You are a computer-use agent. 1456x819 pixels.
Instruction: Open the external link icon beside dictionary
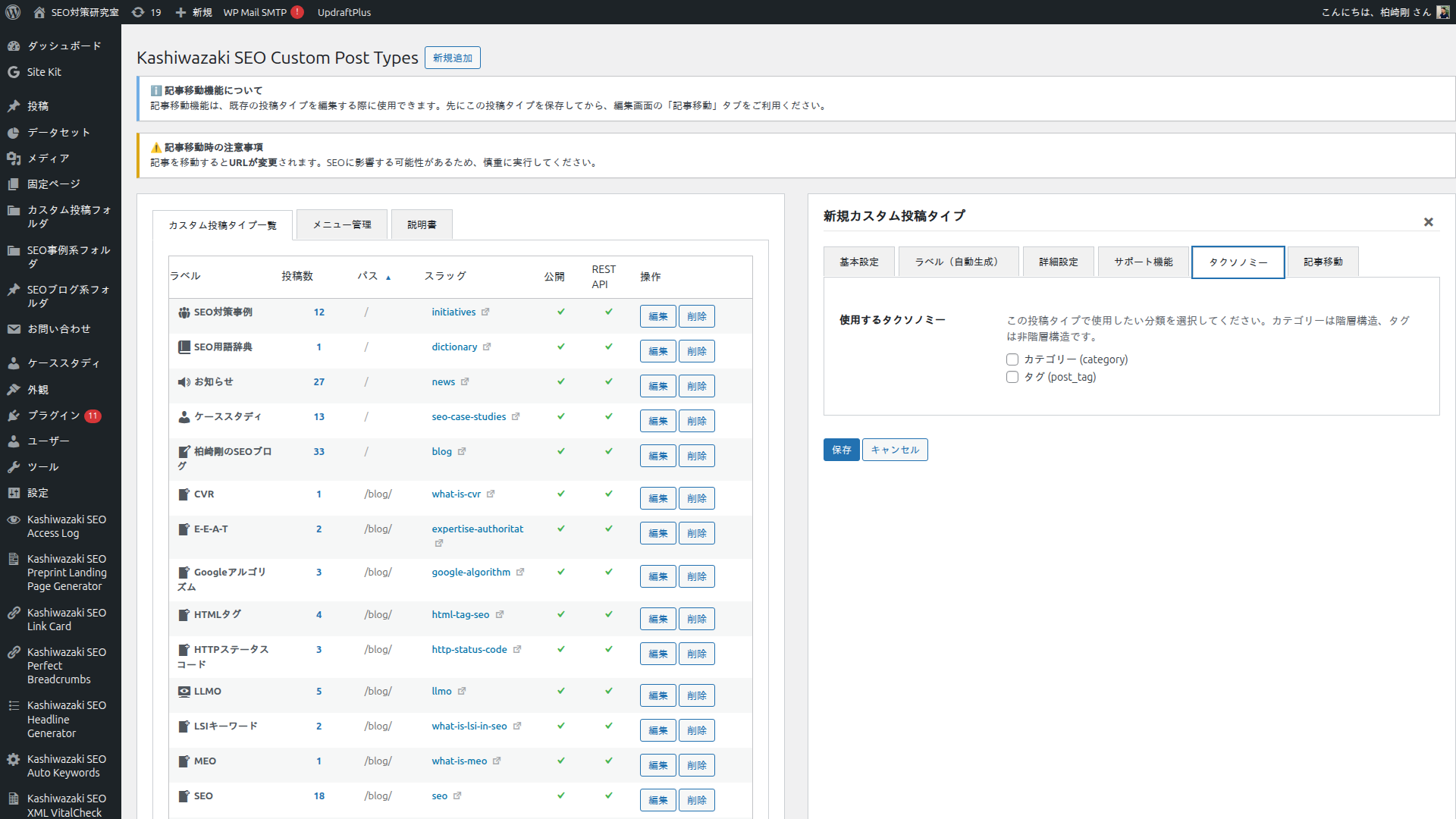(x=487, y=347)
